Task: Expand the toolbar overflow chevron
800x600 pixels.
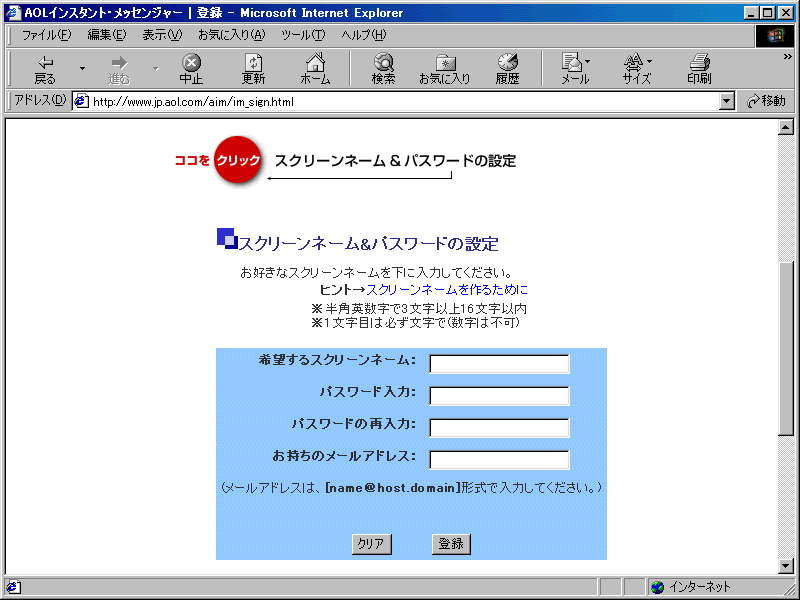Action: click(x=787, y=57)
